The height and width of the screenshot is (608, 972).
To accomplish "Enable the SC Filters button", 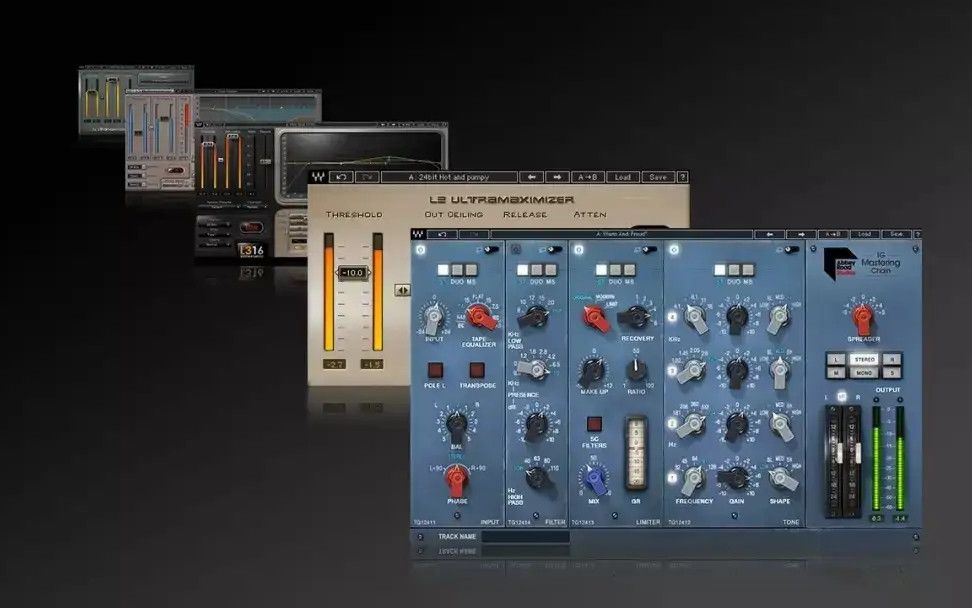I will (594, 424).
